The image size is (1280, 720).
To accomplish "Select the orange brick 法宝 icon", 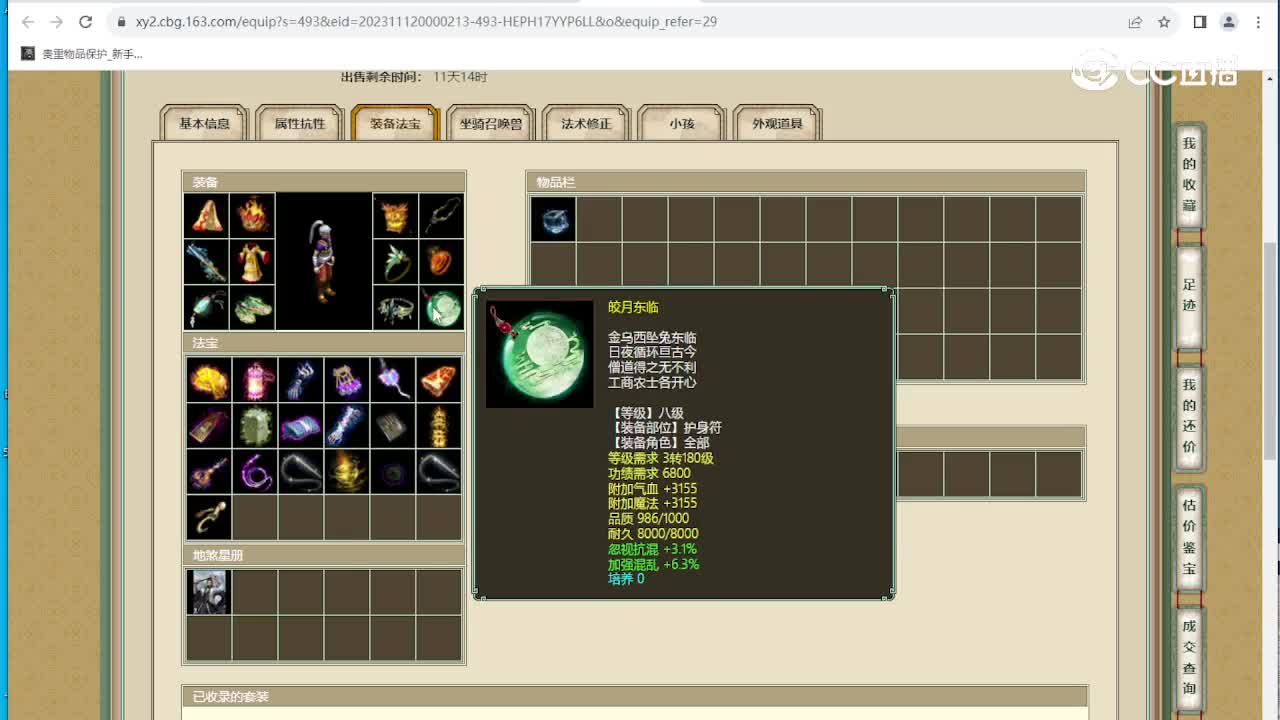I will point(439,380).
